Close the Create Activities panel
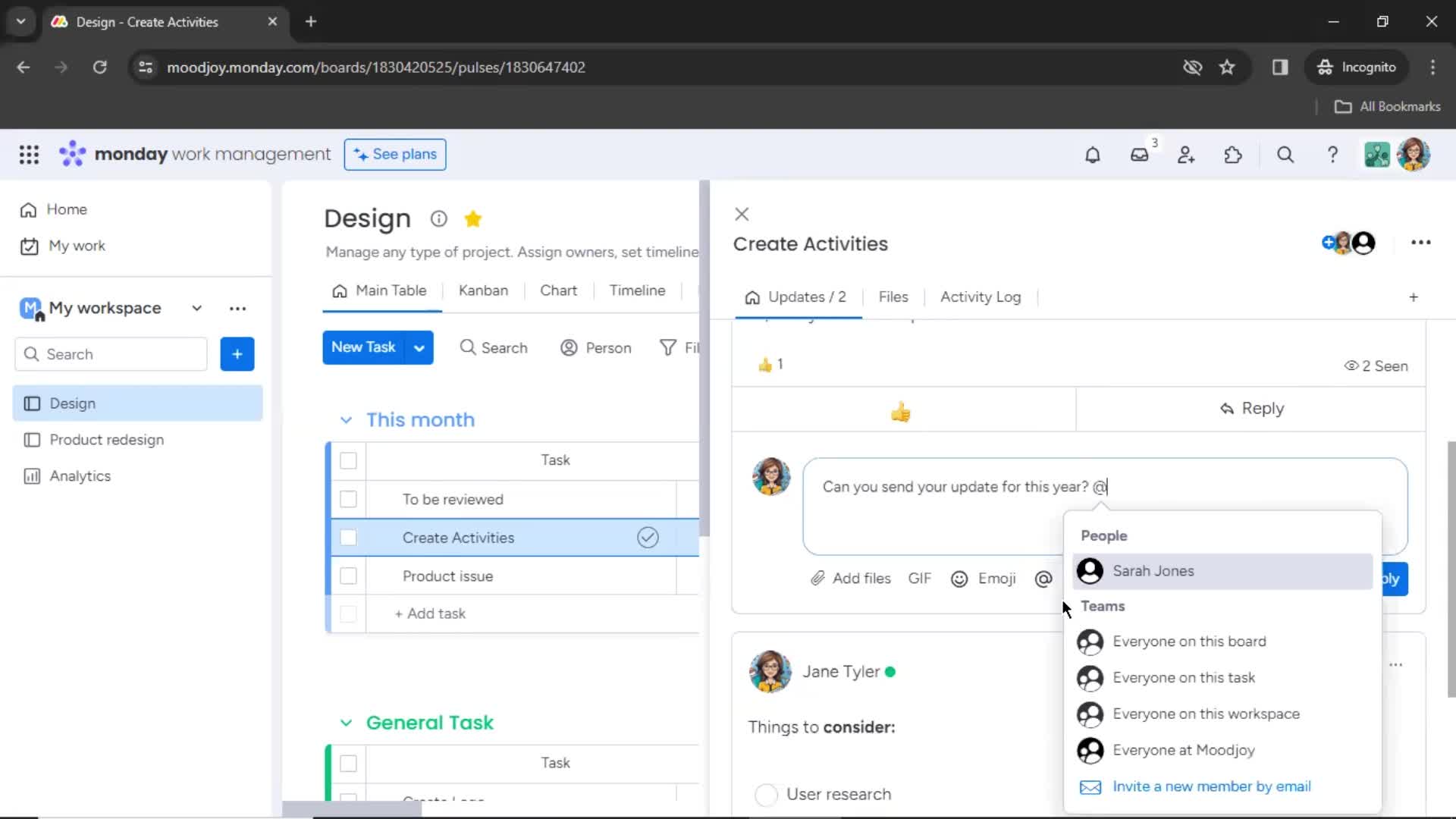 (742, 215)
